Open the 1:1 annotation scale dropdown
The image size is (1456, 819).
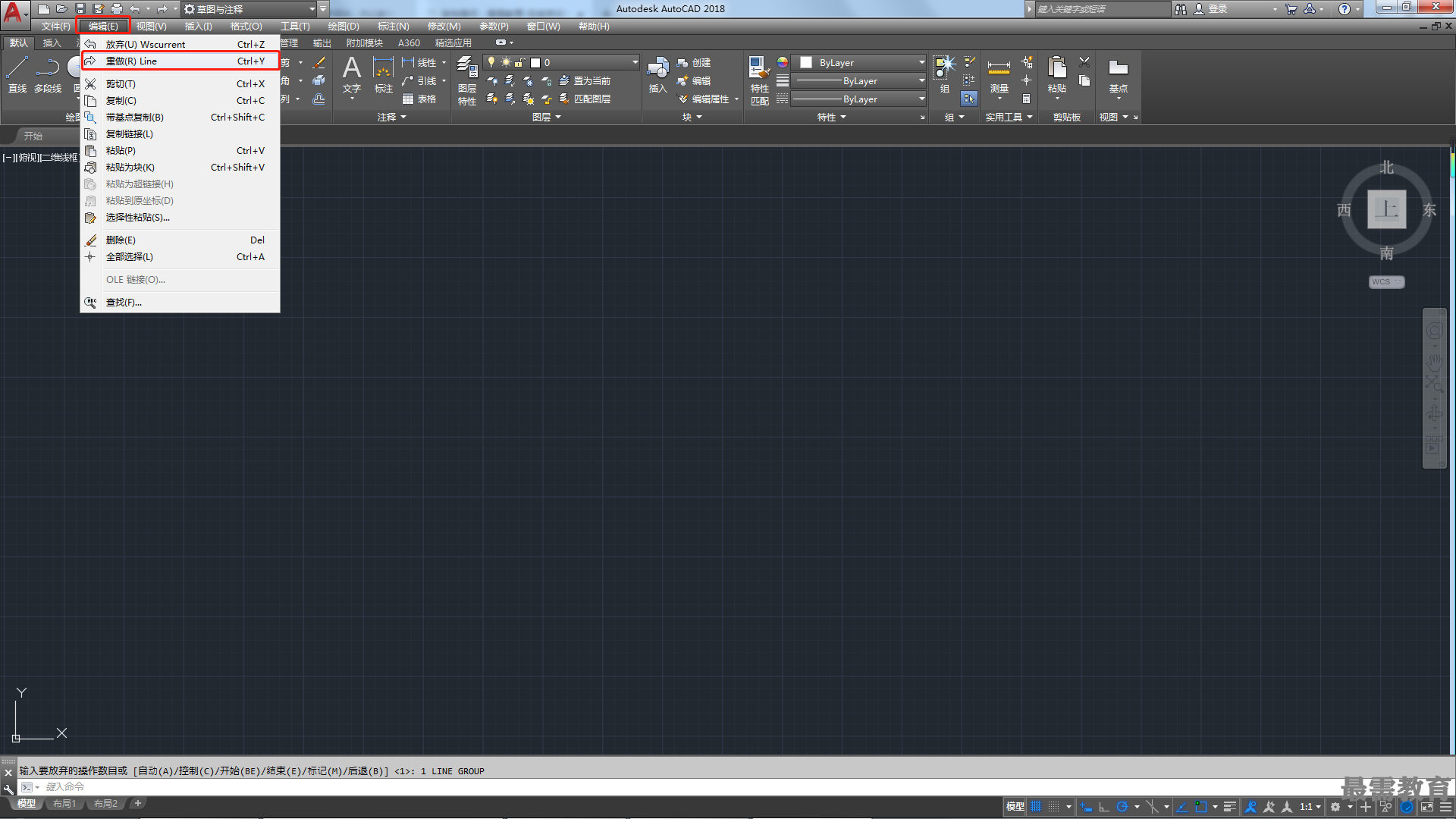(x=1310, y=807)
